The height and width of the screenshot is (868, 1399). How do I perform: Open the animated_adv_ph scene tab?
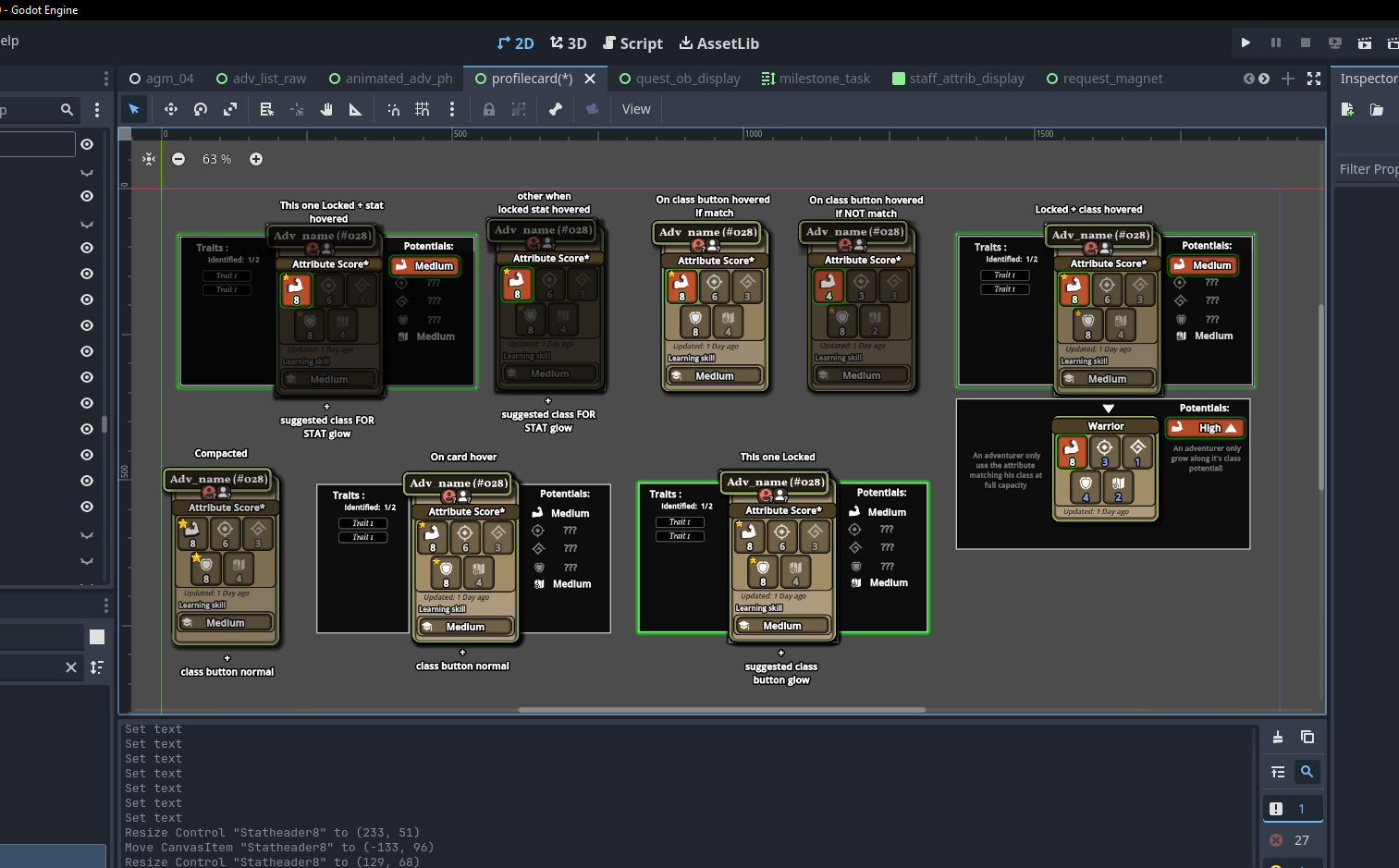[x=391, y=79]
